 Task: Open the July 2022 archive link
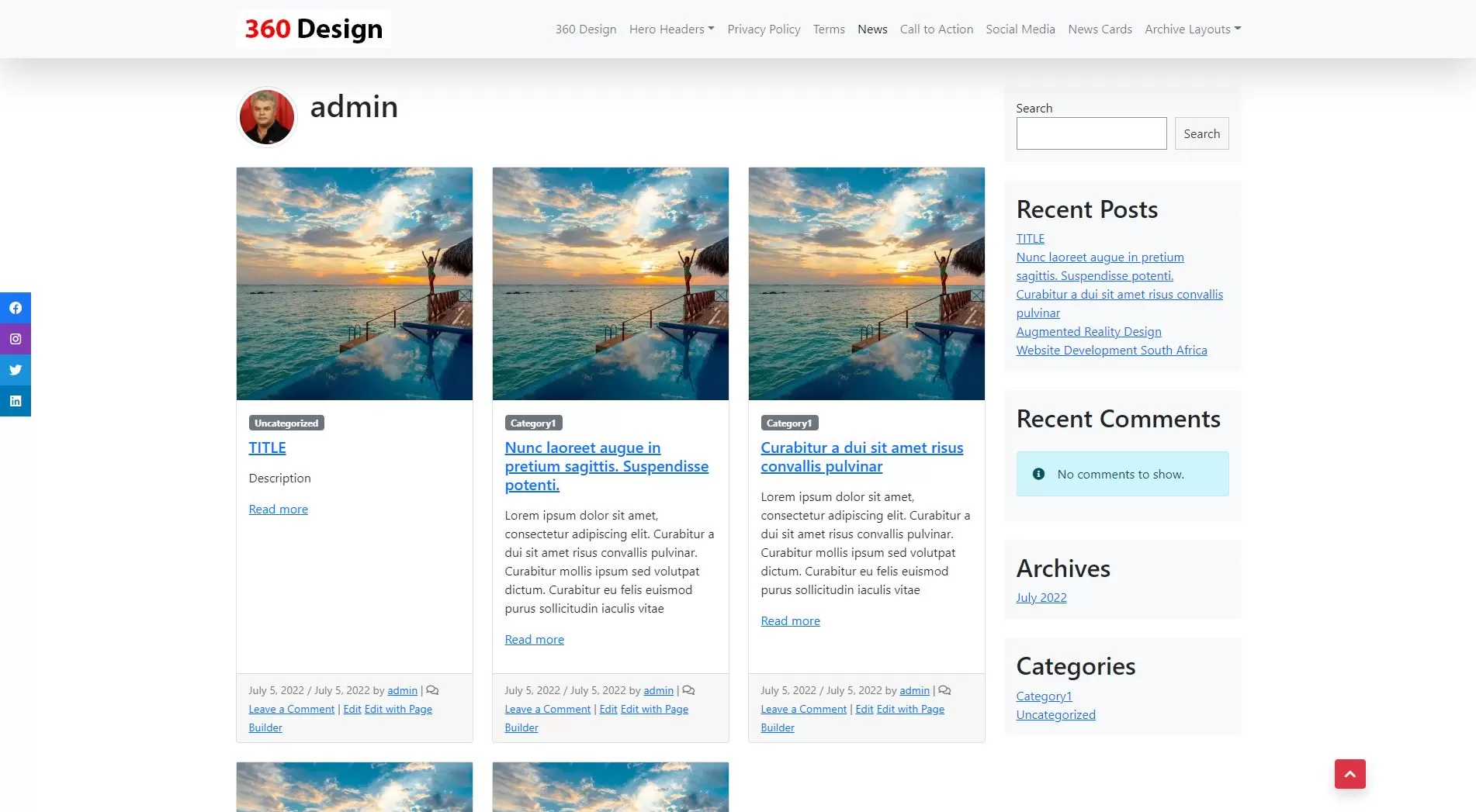(x=1041, y=597)
